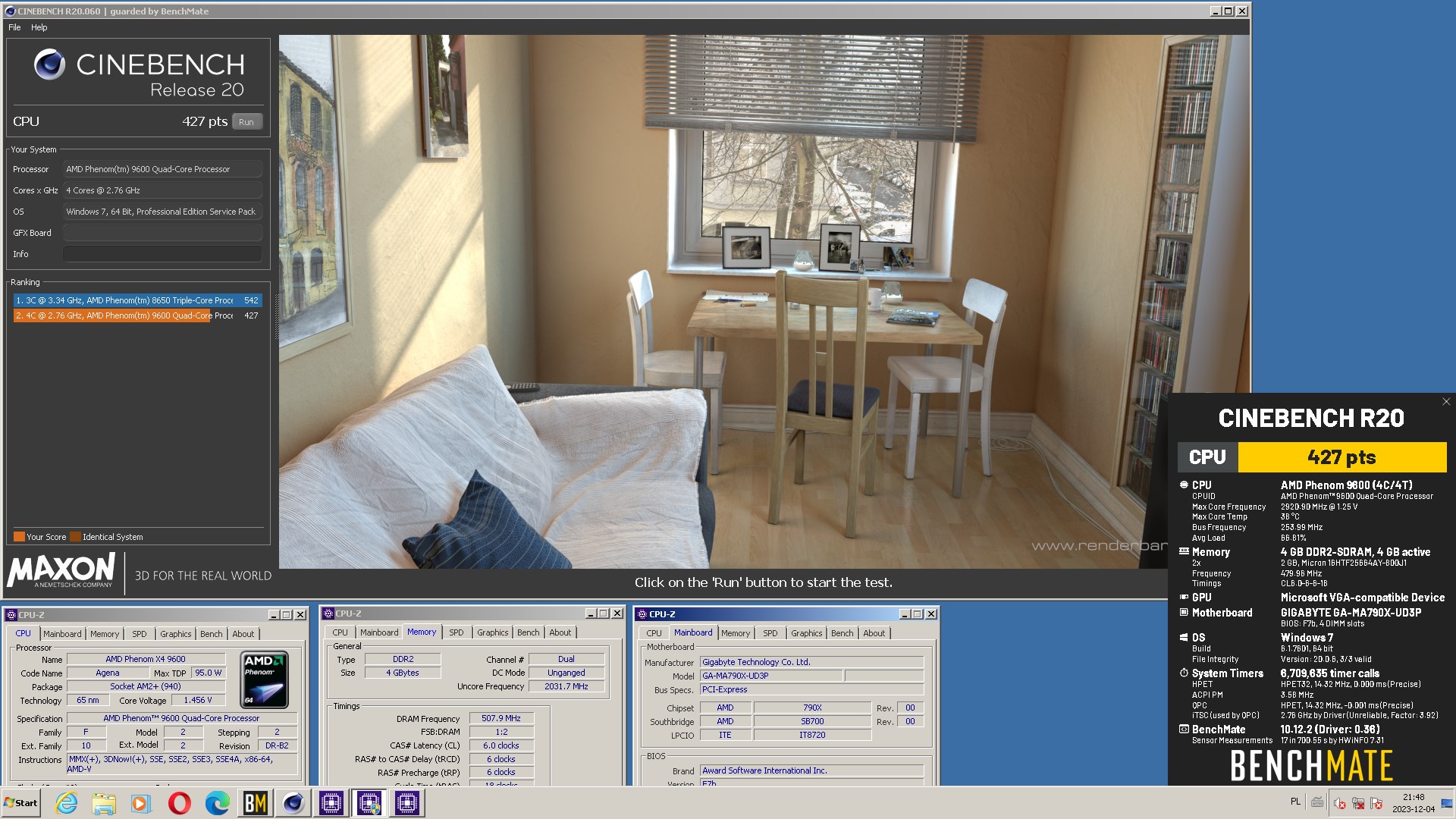Click the CPU Name field AMD Phenom X4 9600
Viewport: 1456px width, 819px height.
[x=146, y=659]
